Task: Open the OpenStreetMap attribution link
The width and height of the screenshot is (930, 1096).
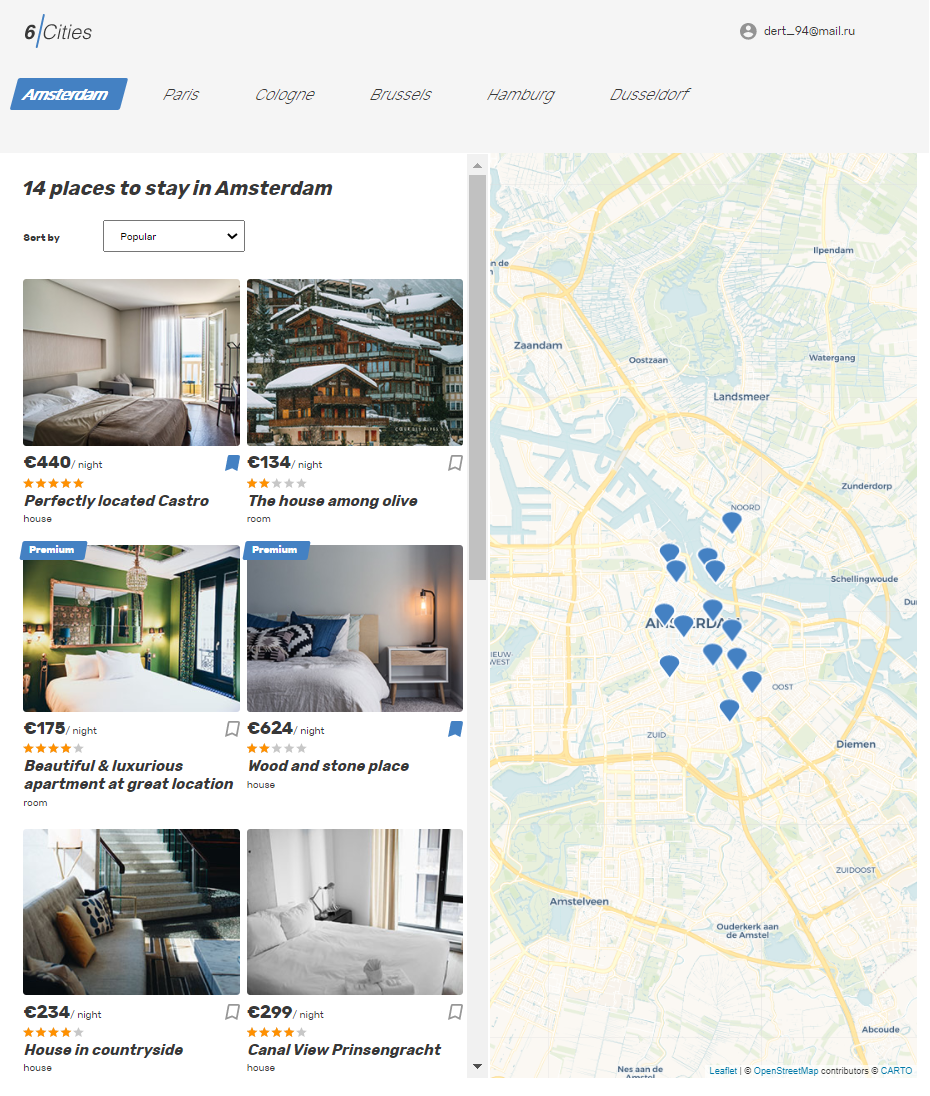Action: (x=785, y=1072)
